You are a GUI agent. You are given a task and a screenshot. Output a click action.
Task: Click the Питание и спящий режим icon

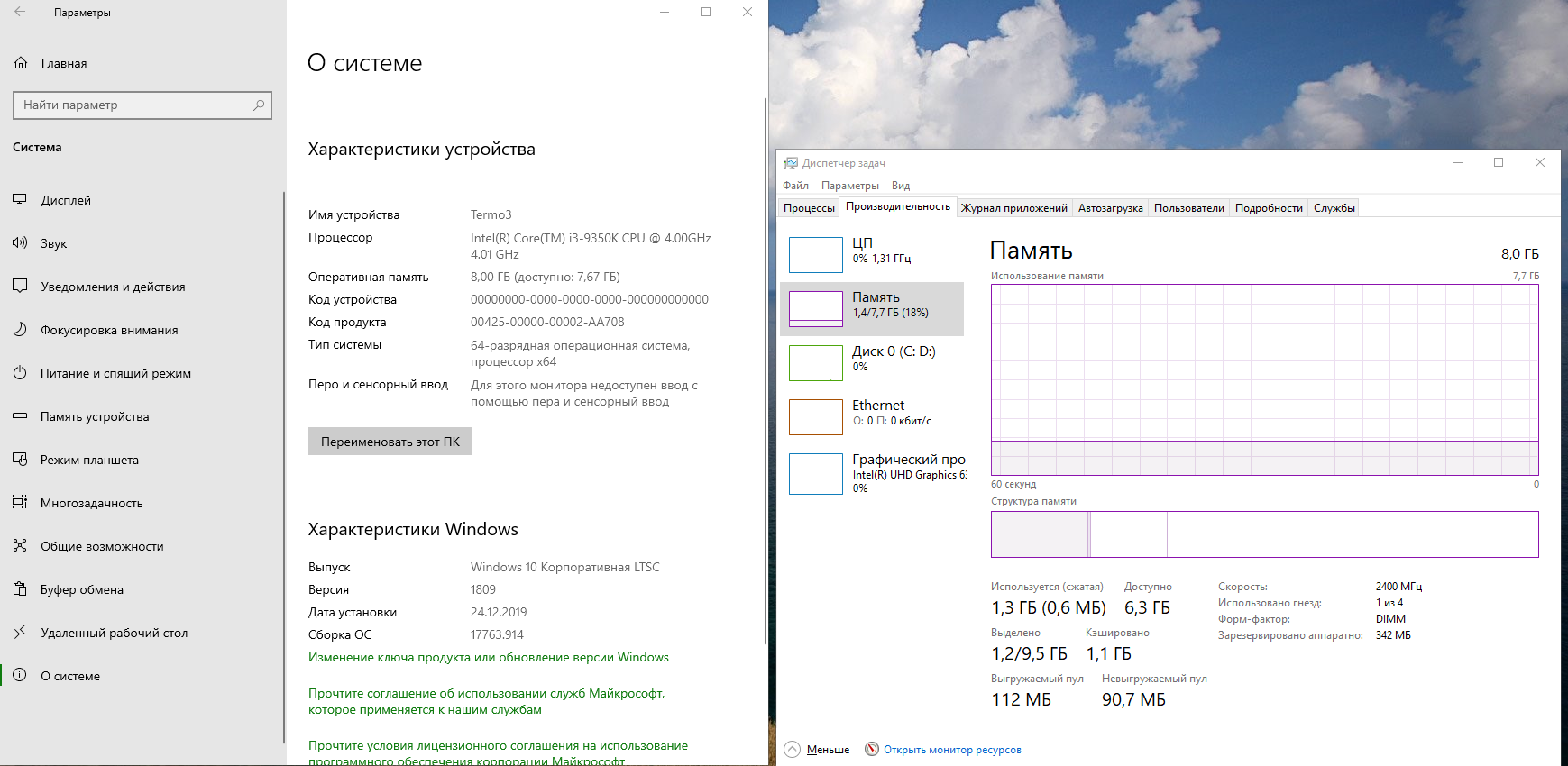(x=20, y=372)
